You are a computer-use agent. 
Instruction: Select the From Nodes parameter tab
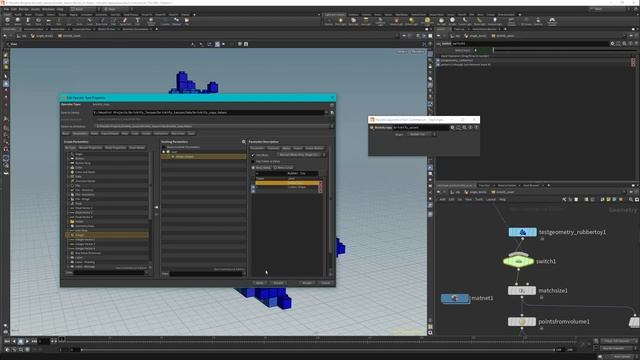137,148
